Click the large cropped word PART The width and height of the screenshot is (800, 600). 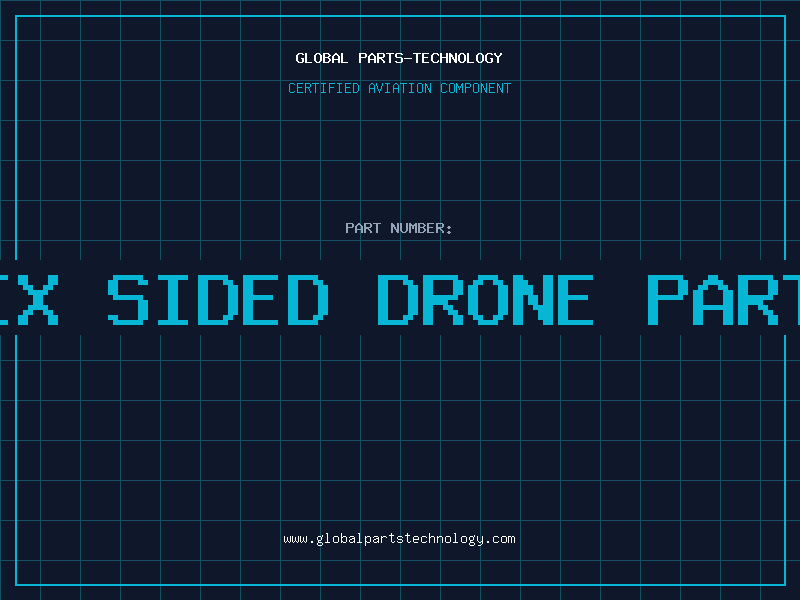723,300
